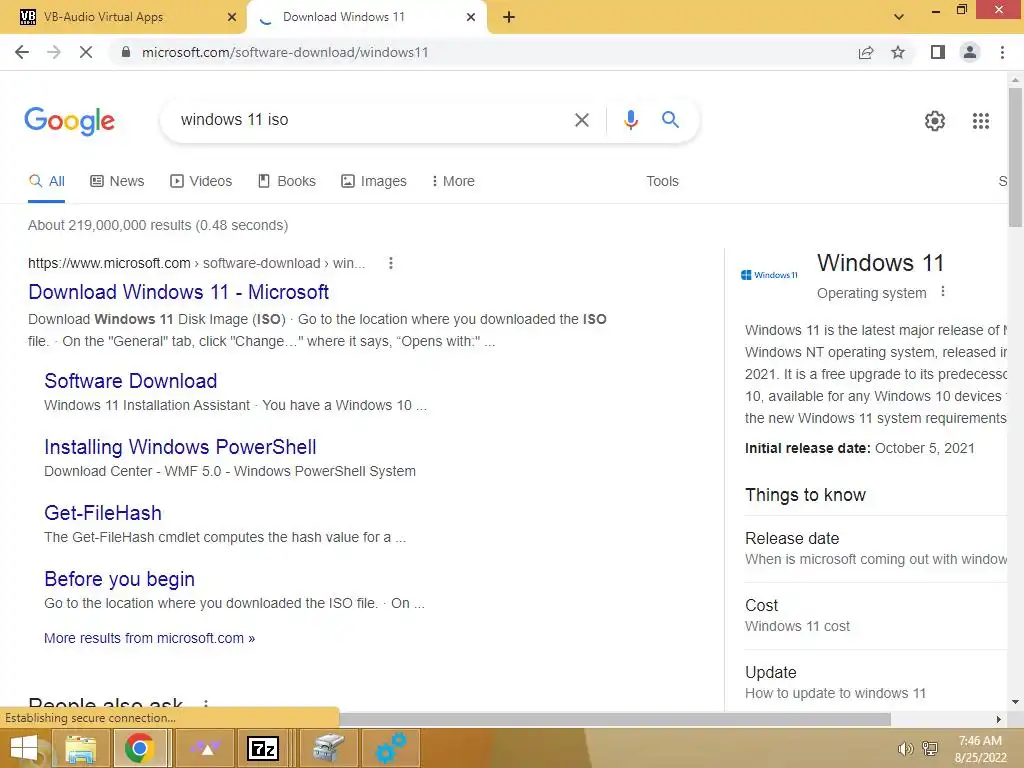Select the Images results filter

[374, 181]
